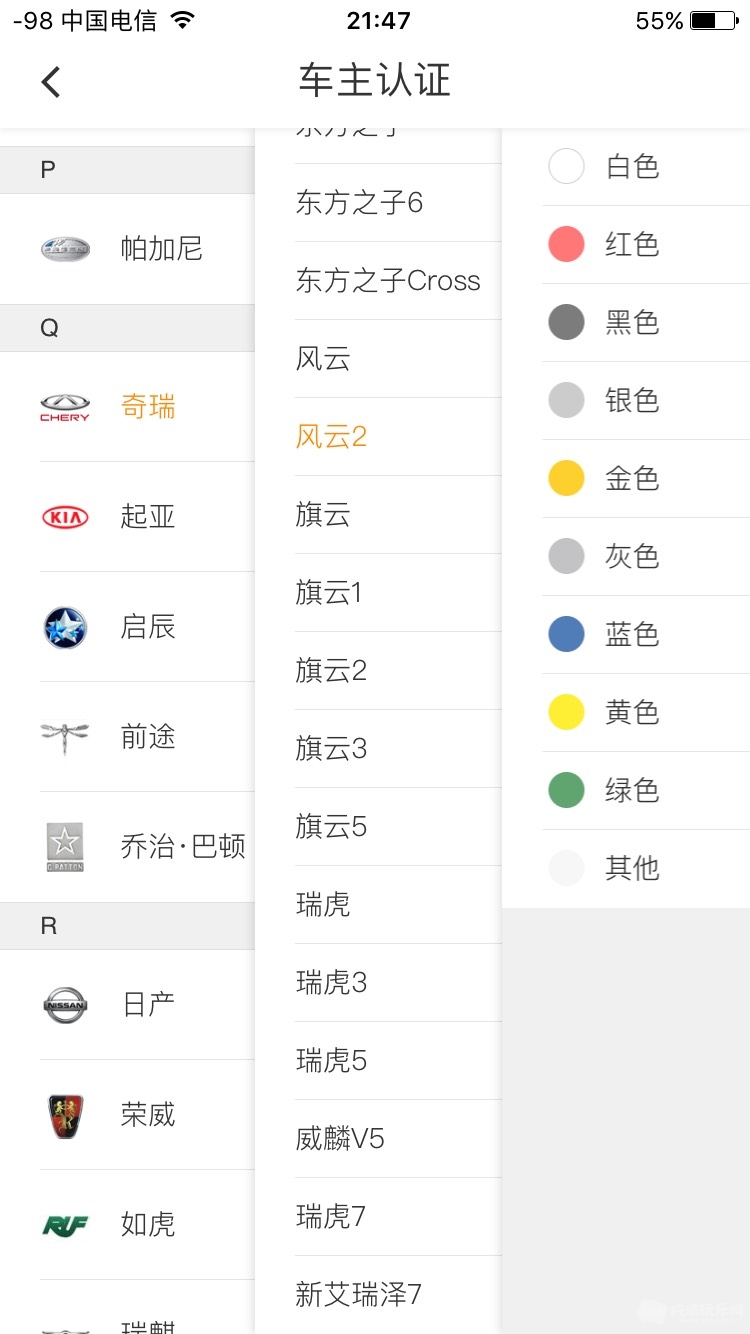Image resolution: width=750 pixels, height=1334 pixels.
Task: Tap the Q section header
Action: click(x=127, y=328)
